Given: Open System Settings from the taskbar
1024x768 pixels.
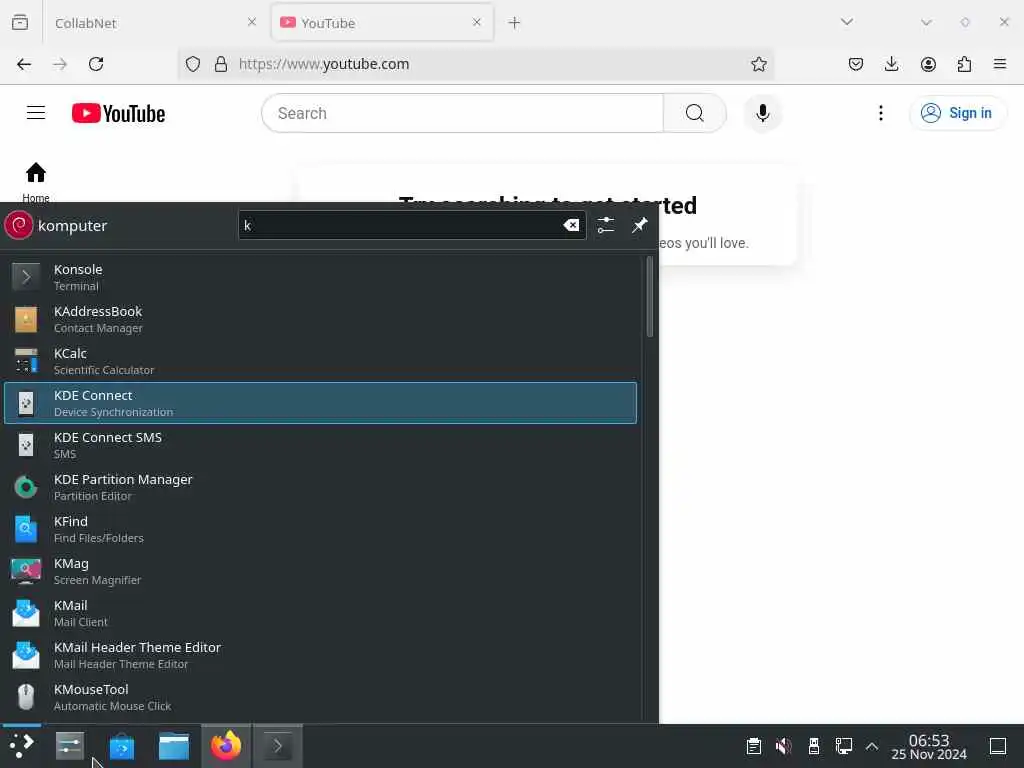Looking at the screenshot, I should point(70,746).
